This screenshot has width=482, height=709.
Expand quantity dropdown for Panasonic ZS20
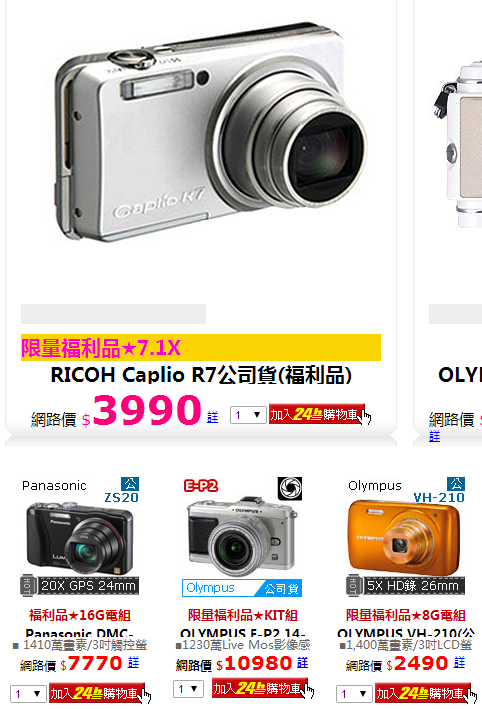click(x=28, y=693)
